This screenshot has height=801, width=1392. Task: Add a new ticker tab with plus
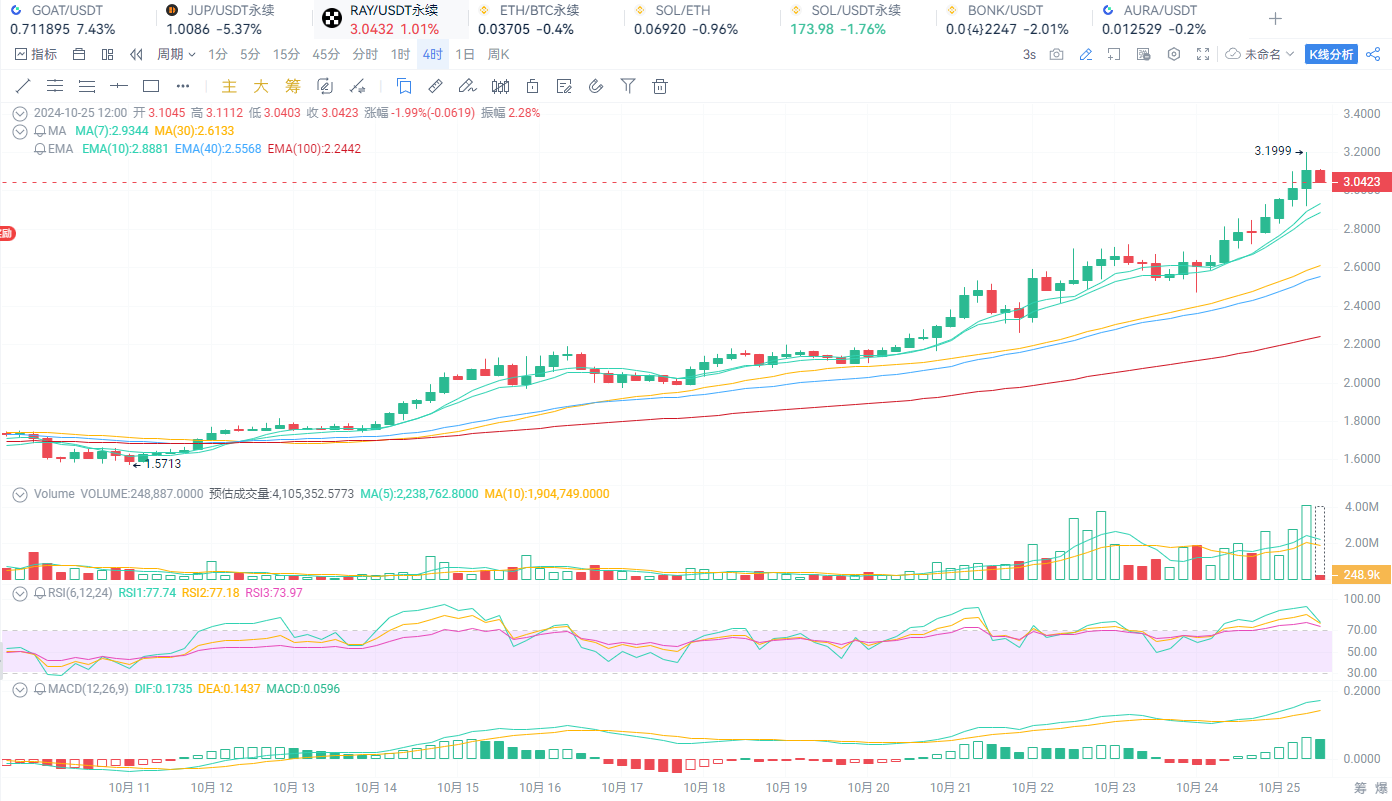pyautogui.click(x=1275, y=19)
